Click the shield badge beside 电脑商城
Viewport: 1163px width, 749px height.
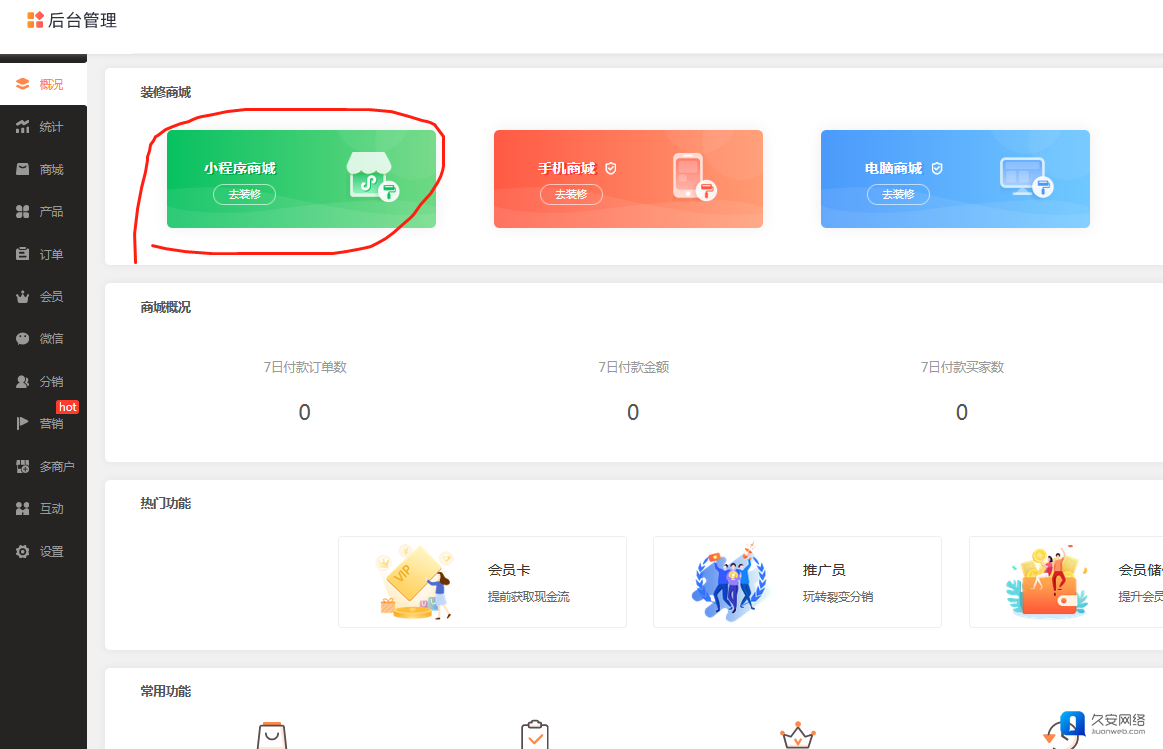click(937, 168)
